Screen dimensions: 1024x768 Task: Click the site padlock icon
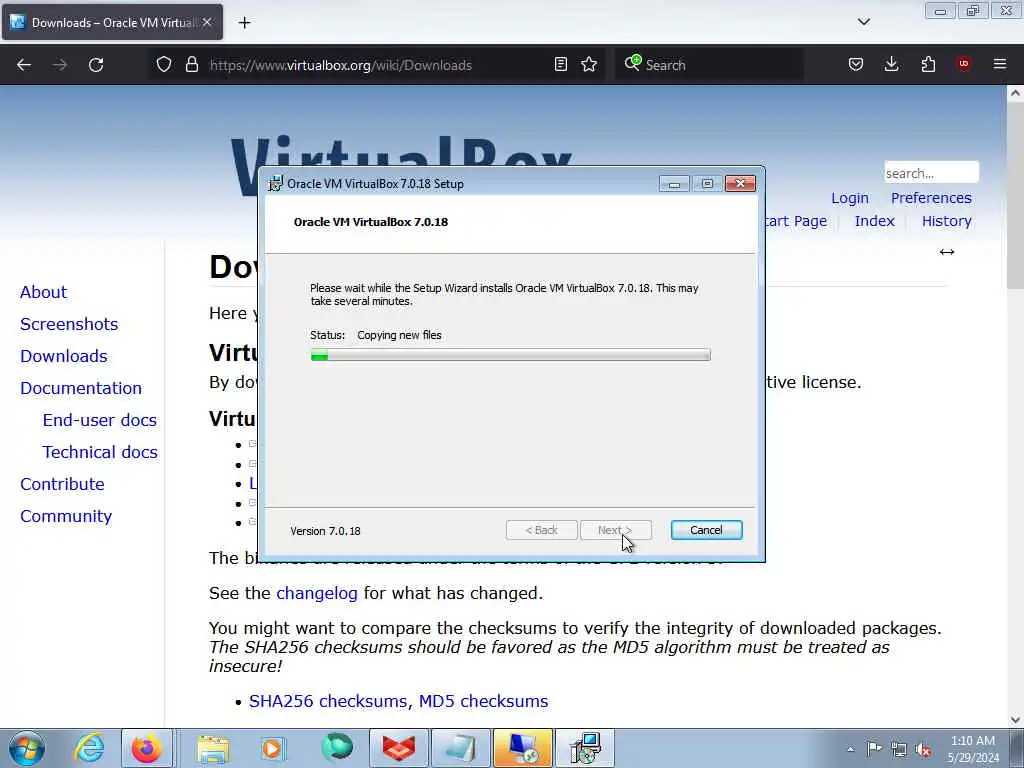click(191, 64)
